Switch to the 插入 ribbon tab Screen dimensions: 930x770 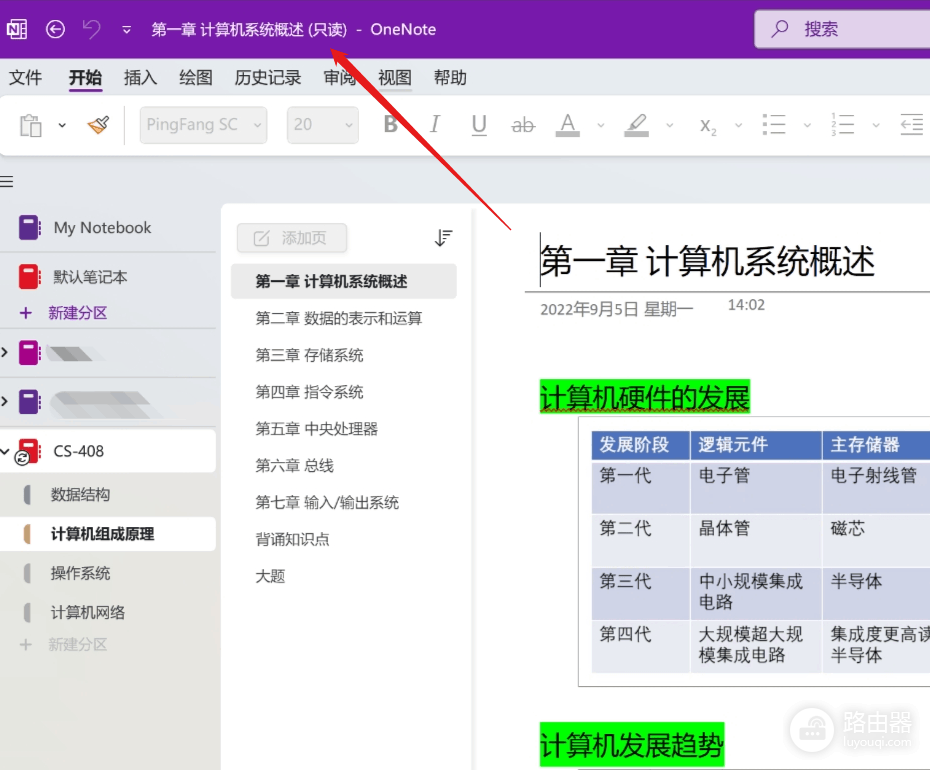click(140, 78)
